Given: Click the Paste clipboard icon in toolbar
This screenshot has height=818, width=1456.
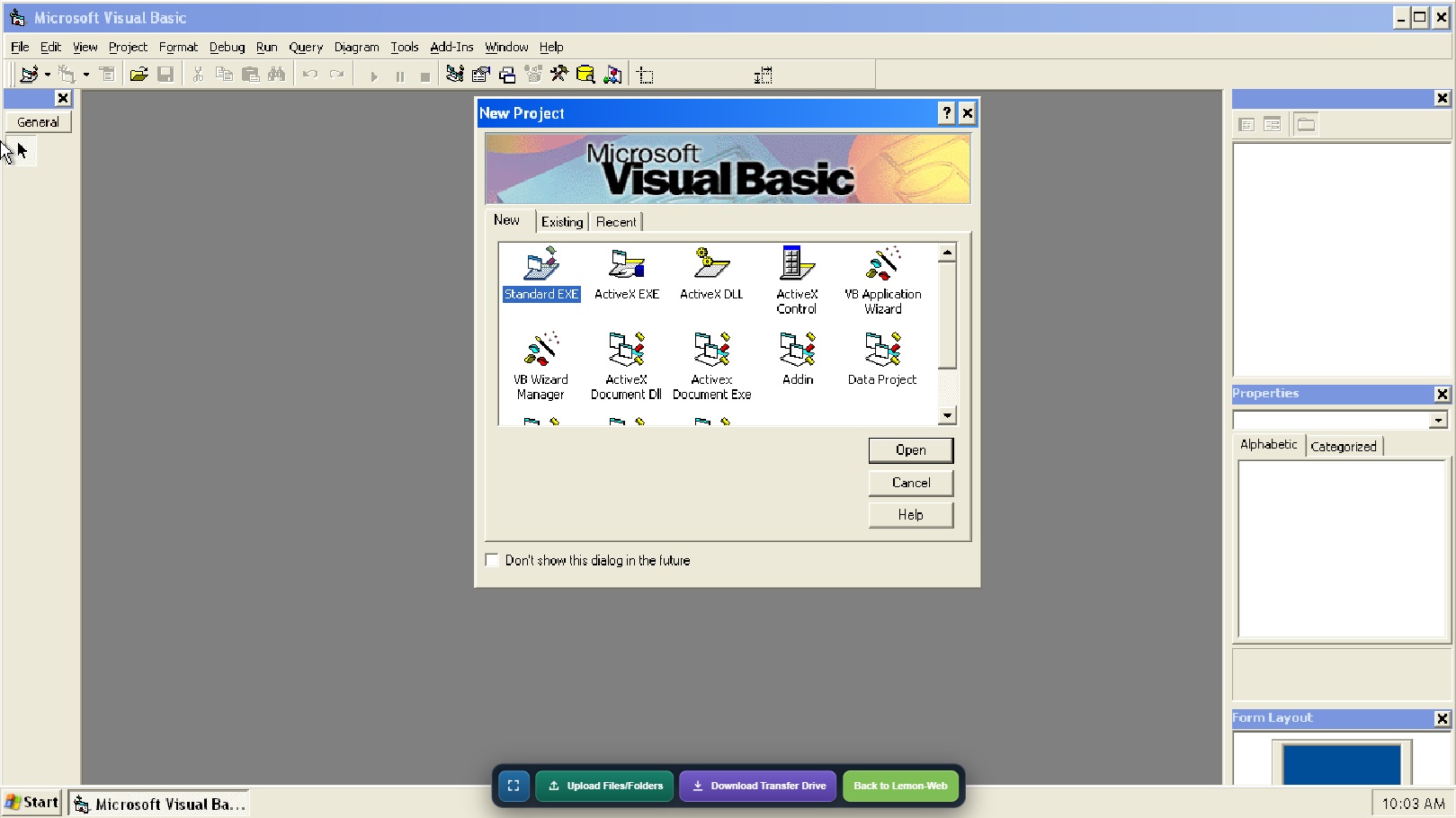Looking at the screenshot, I should (251, 75).
